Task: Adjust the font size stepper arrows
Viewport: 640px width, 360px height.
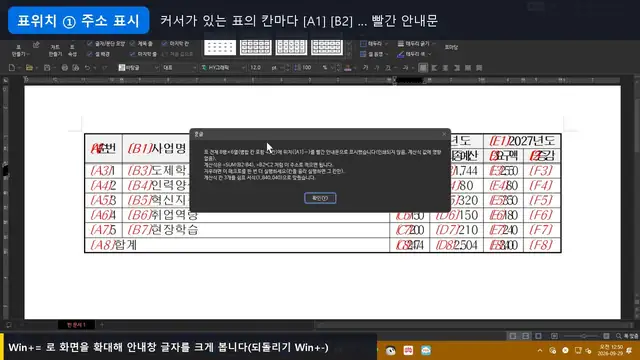Action: (x=287, y=68)
